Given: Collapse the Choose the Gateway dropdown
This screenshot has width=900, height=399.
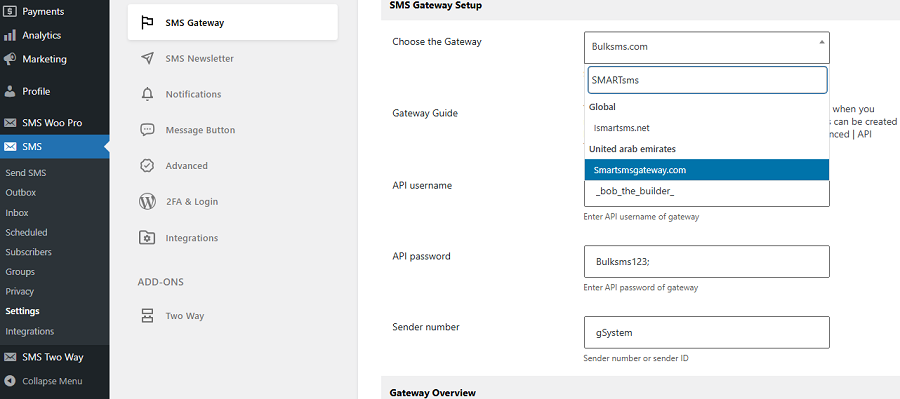Looking at the screenshot, I should coord(707,47).
